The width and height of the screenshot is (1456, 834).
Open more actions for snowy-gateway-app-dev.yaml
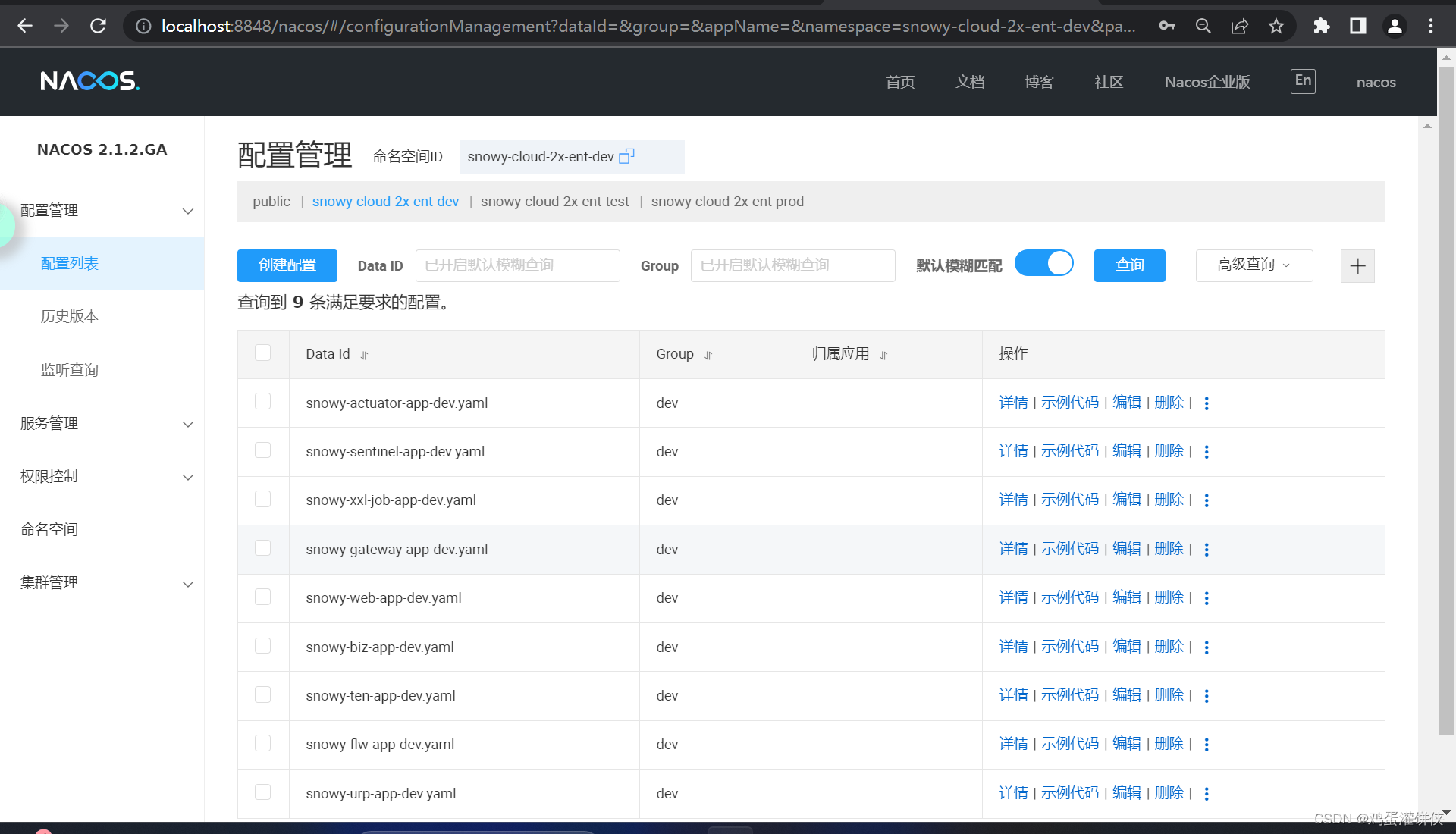1207,550
